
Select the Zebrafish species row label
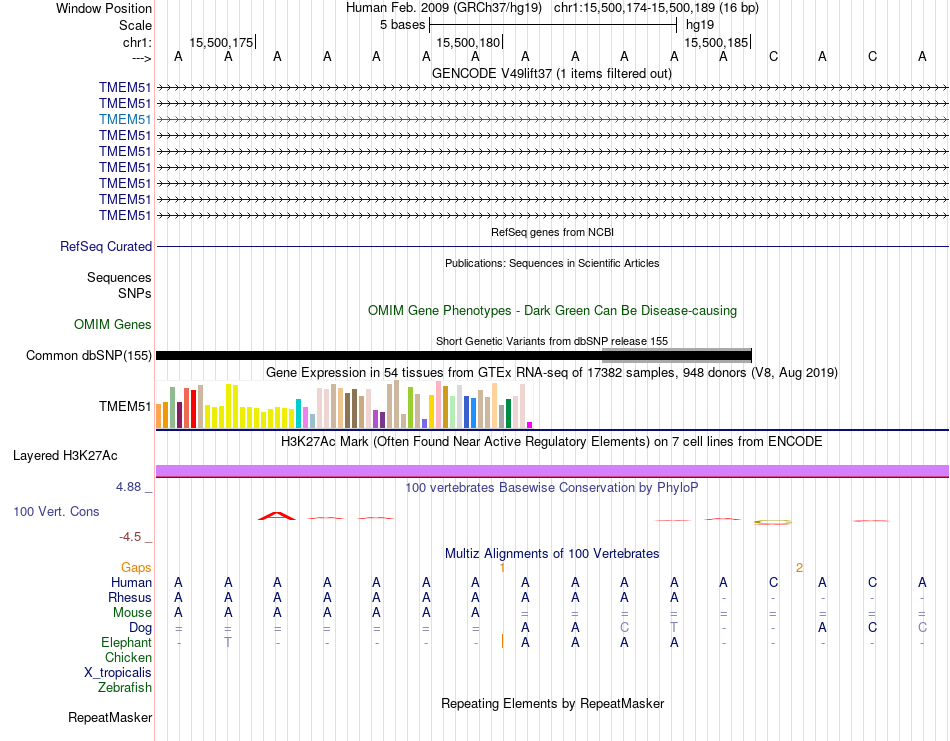point(125,688)
